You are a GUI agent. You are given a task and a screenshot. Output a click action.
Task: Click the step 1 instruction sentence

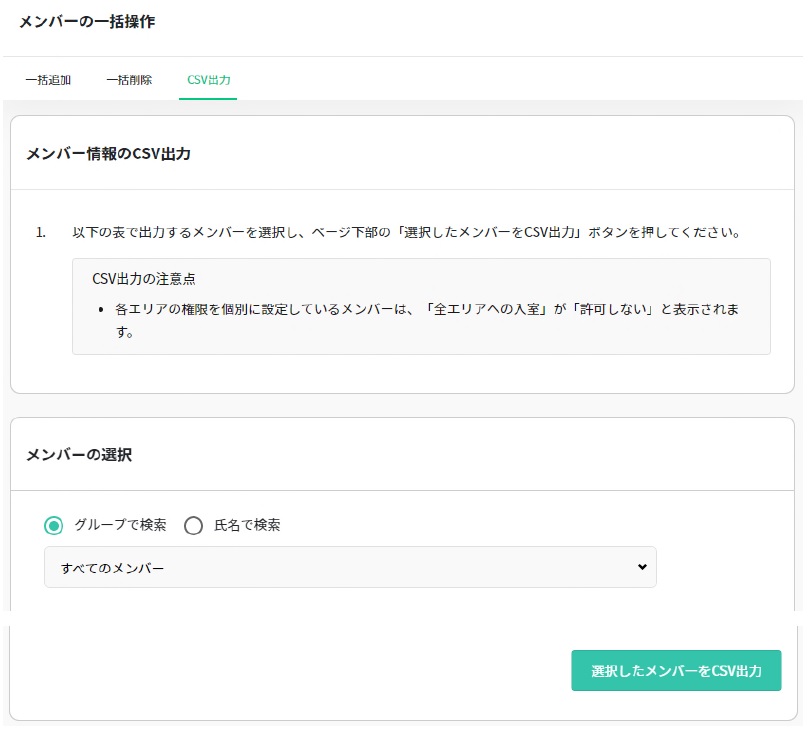coord(405,232)
